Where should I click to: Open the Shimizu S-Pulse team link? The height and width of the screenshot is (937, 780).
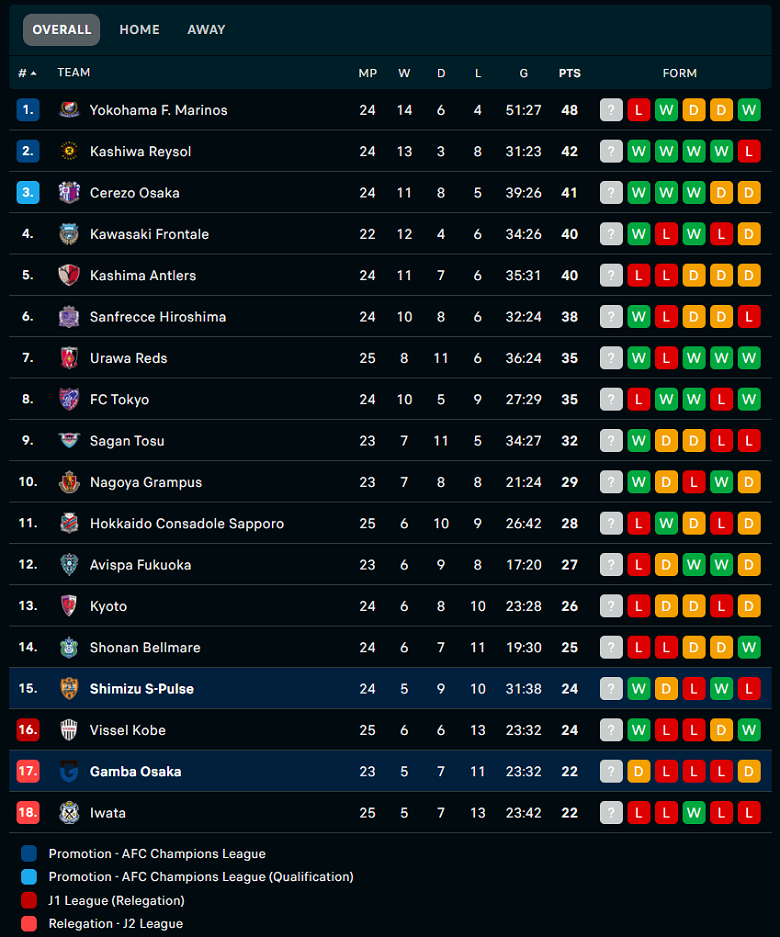pos(142,688)
